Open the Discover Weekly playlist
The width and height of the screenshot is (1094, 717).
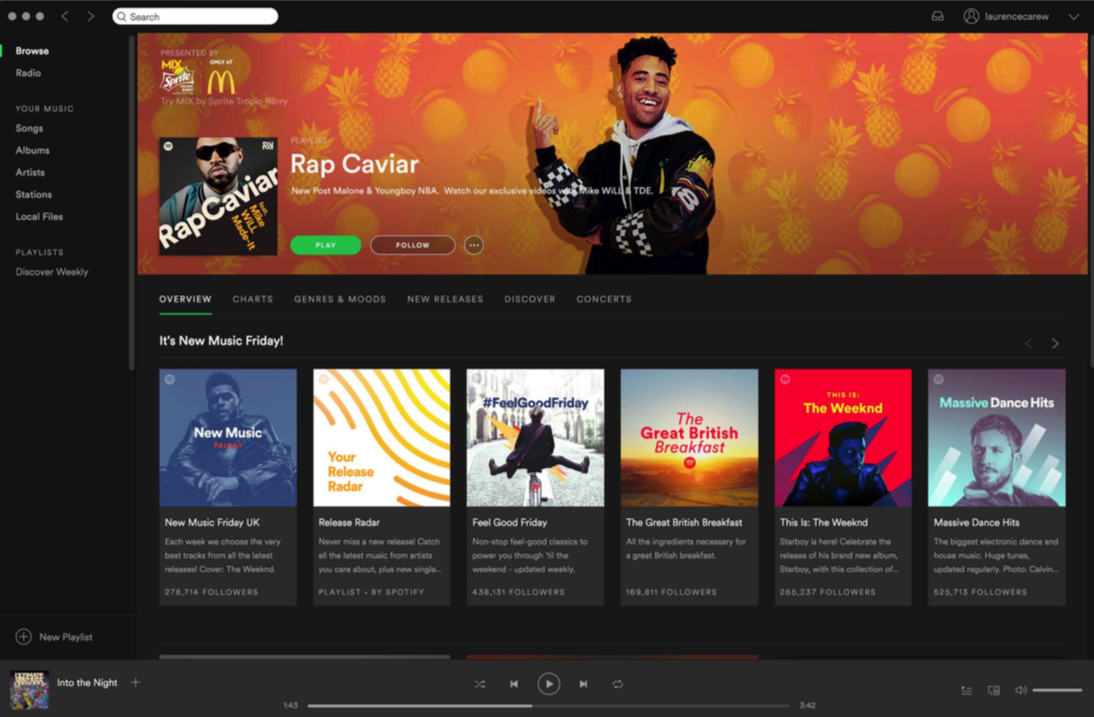click(52, 272)
